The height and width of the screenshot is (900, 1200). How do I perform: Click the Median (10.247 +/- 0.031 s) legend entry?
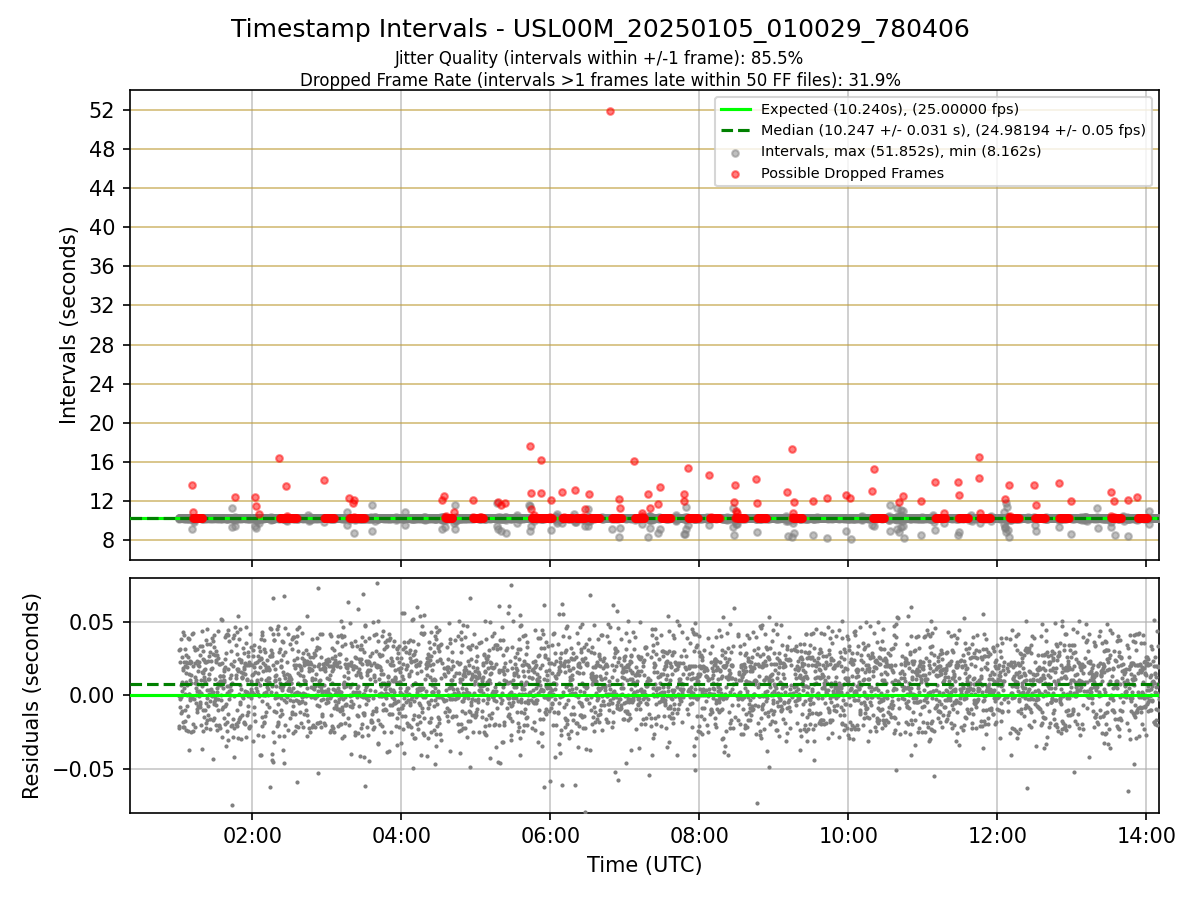(953, 130)
